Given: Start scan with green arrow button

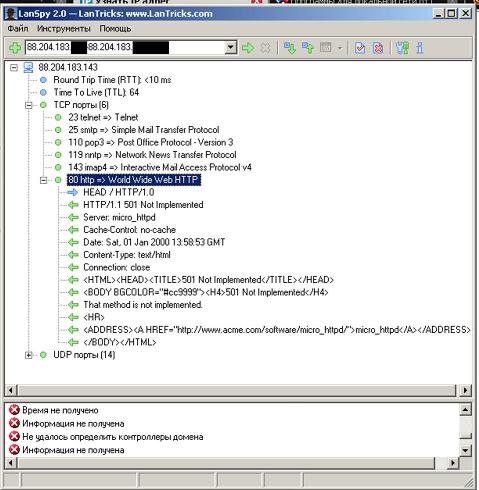Looking at the screenshot, I should pyautogui.click(x=248, y=48).
